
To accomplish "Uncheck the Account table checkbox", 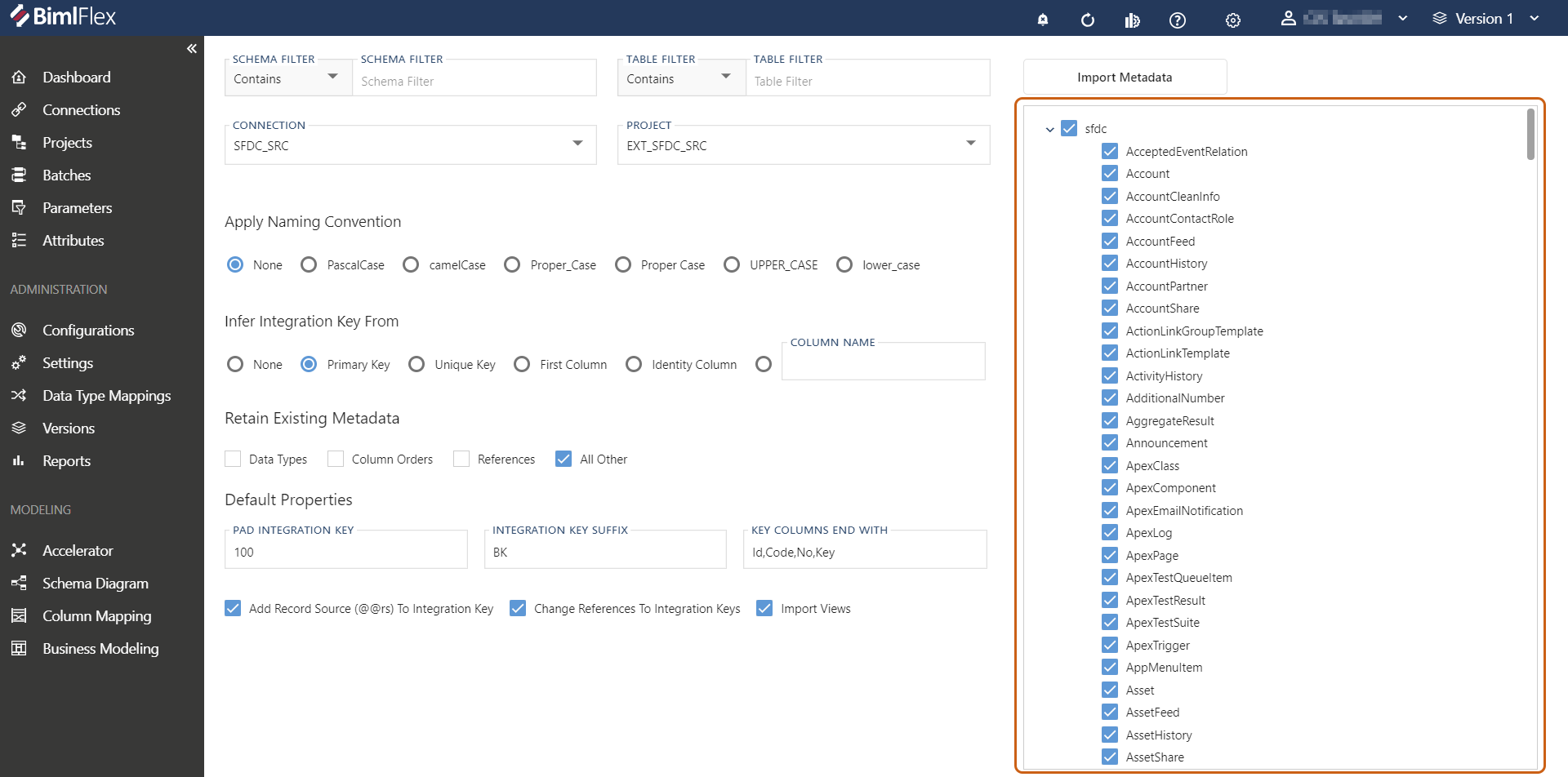I will [1110, 173].
